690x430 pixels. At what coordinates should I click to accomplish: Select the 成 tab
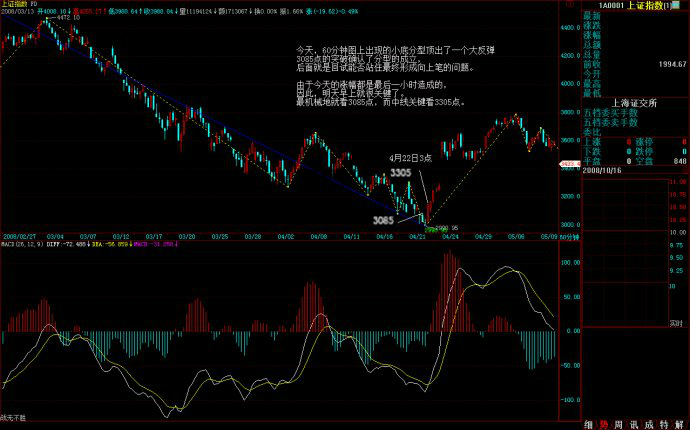(x=649, y=423)
